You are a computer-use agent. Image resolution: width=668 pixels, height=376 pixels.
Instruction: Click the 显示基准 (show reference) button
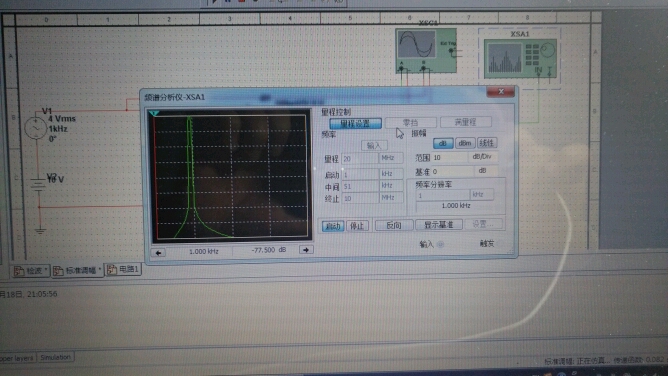coord(439,224)
